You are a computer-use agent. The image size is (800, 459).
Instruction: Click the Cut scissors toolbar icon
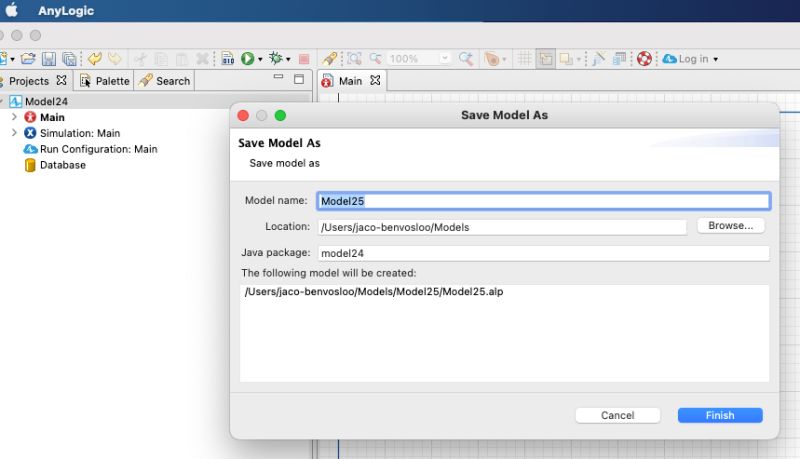click(x=140, y=59)
